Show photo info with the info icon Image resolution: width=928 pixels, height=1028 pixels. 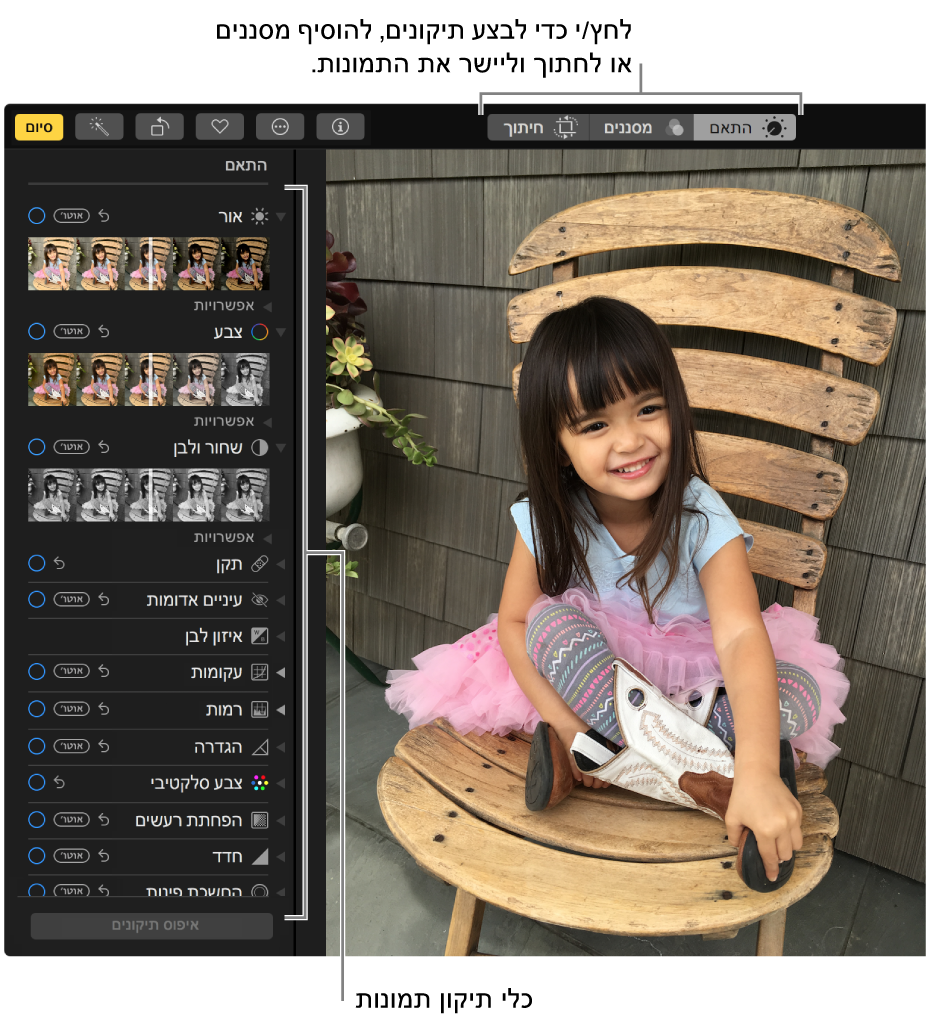click(x=340, y=127)
